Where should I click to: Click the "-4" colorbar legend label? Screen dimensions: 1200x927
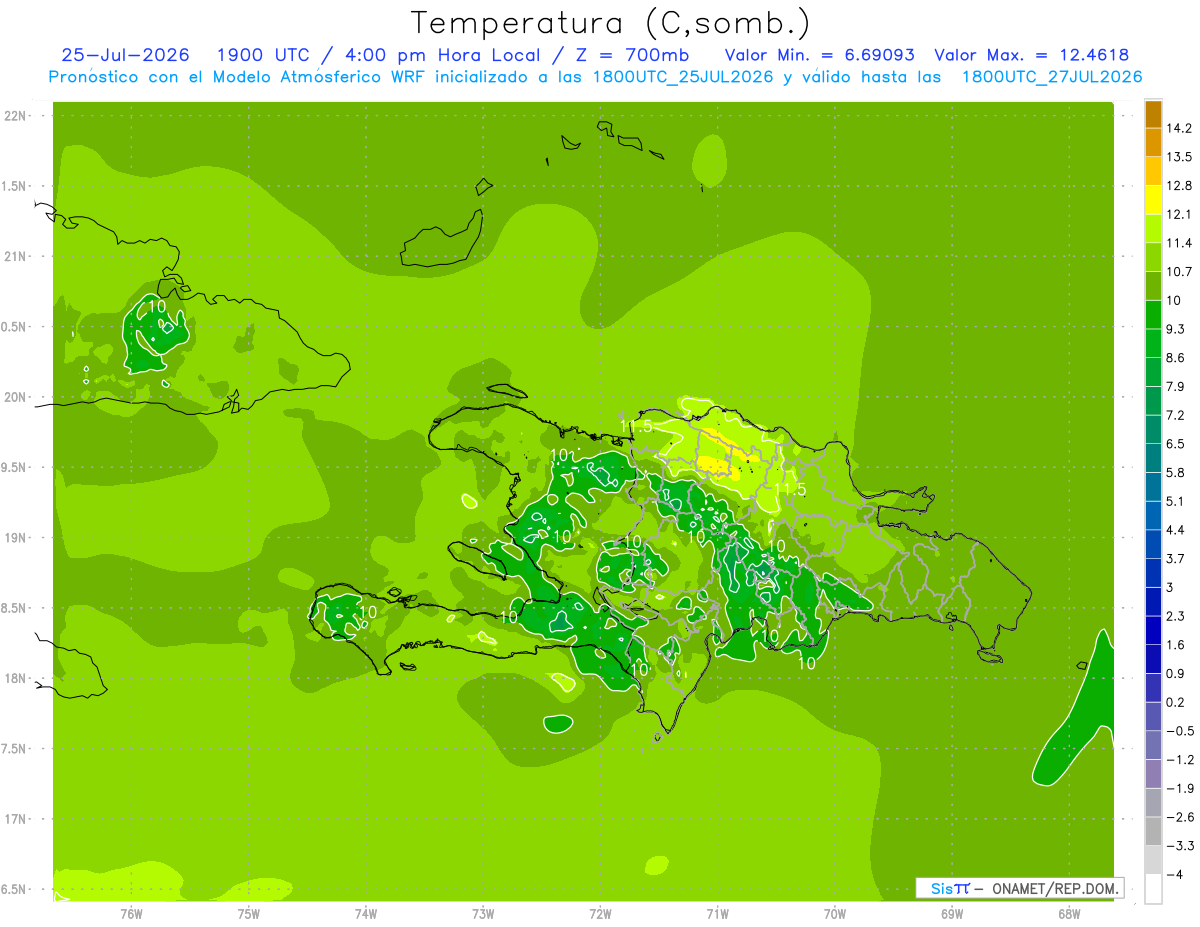[1174, 875]
